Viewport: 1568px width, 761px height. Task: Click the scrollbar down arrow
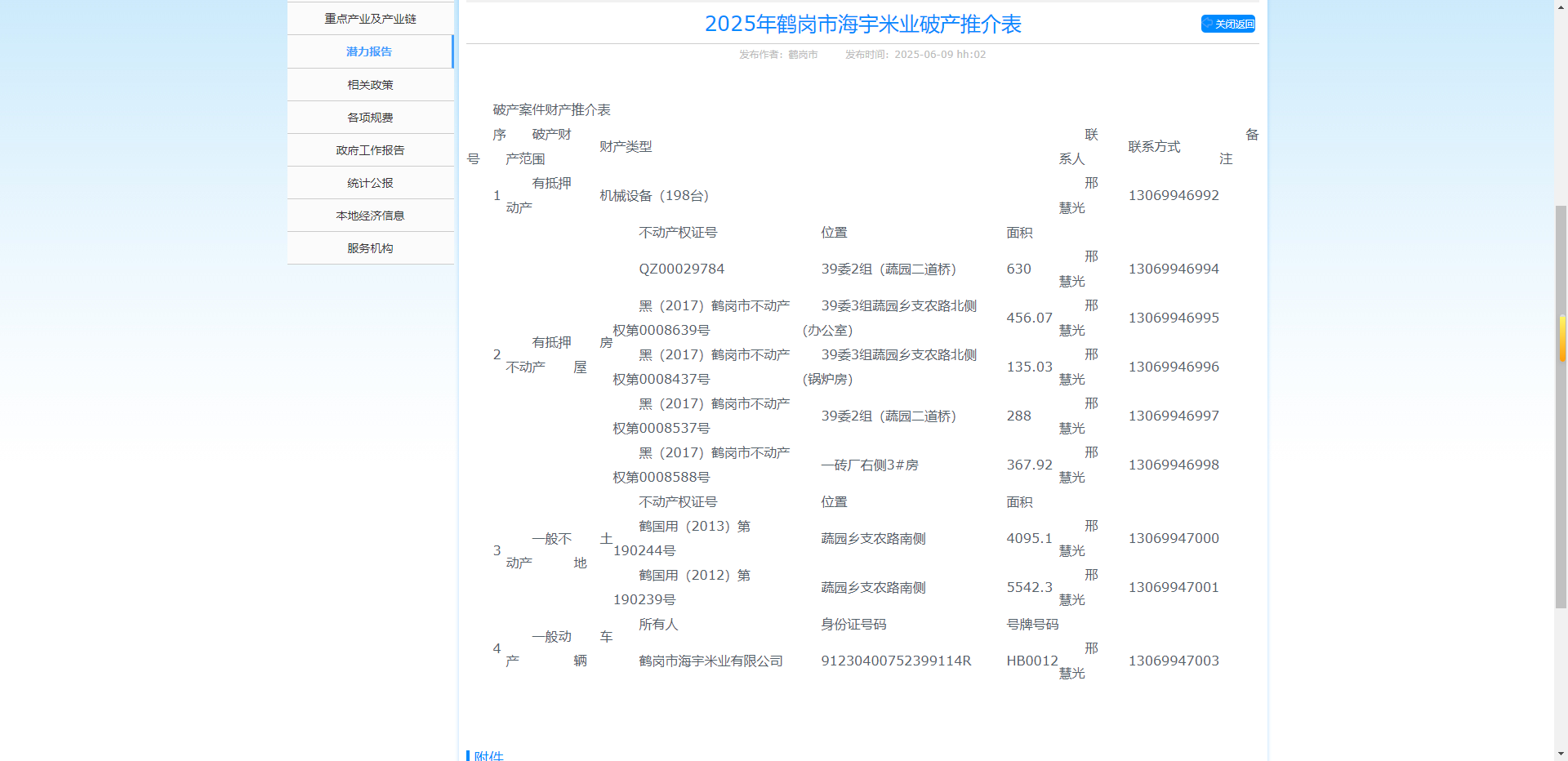1561,754
